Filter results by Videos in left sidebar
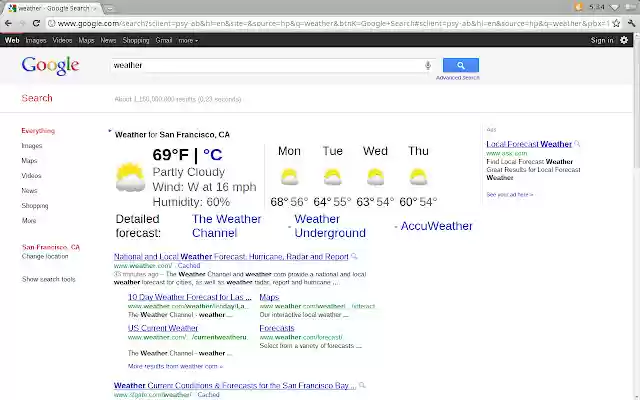 31,176
